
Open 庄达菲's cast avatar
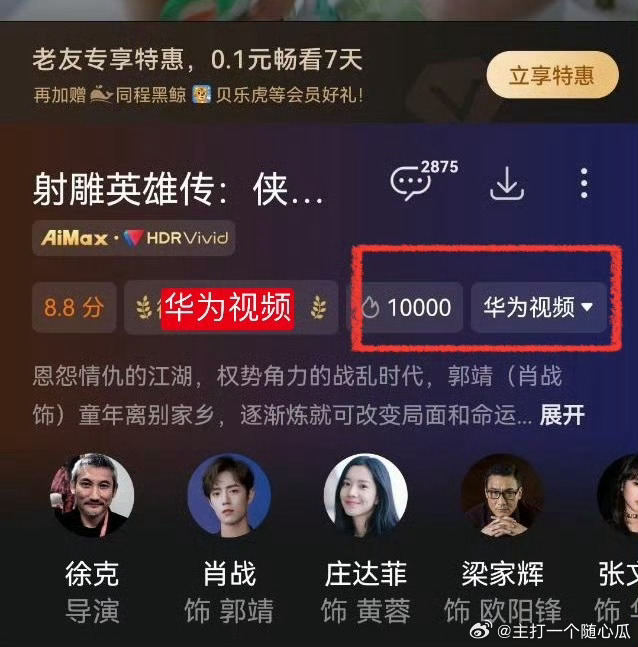pos(366,495)
